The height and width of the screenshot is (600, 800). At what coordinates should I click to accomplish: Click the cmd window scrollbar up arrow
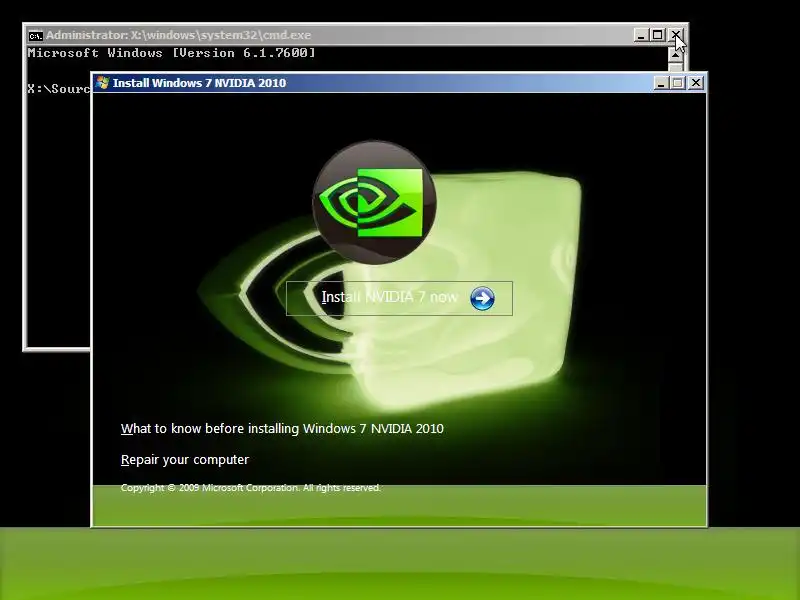coord(676,54)
